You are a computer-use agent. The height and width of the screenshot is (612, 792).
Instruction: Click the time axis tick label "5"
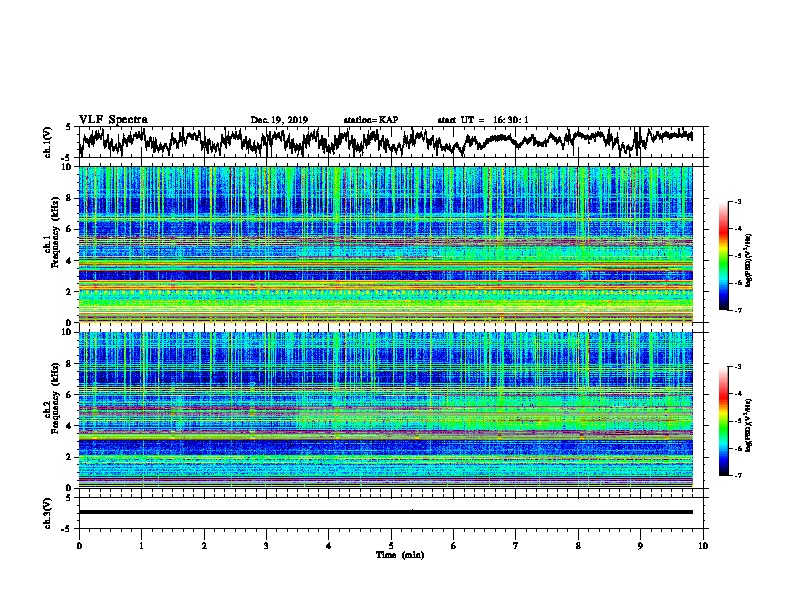coord(391,545)
